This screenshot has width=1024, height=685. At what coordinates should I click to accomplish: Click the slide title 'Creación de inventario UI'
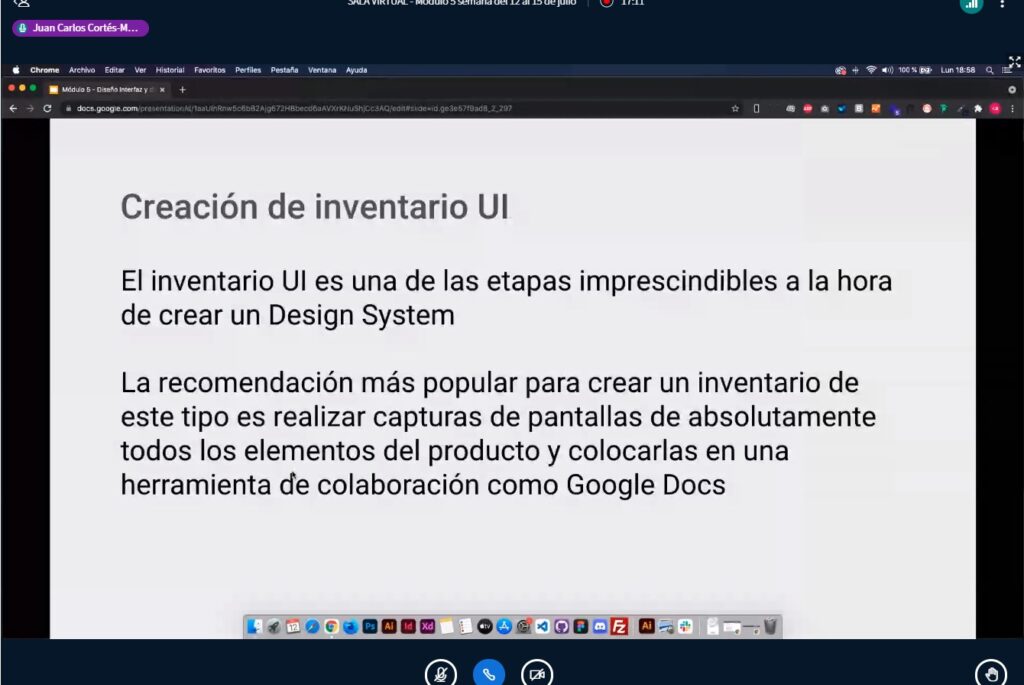(314, 207)
